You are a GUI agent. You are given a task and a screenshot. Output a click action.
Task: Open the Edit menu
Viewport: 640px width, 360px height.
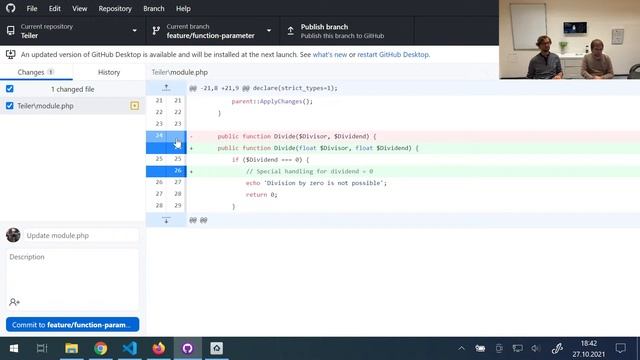[54, 9]
